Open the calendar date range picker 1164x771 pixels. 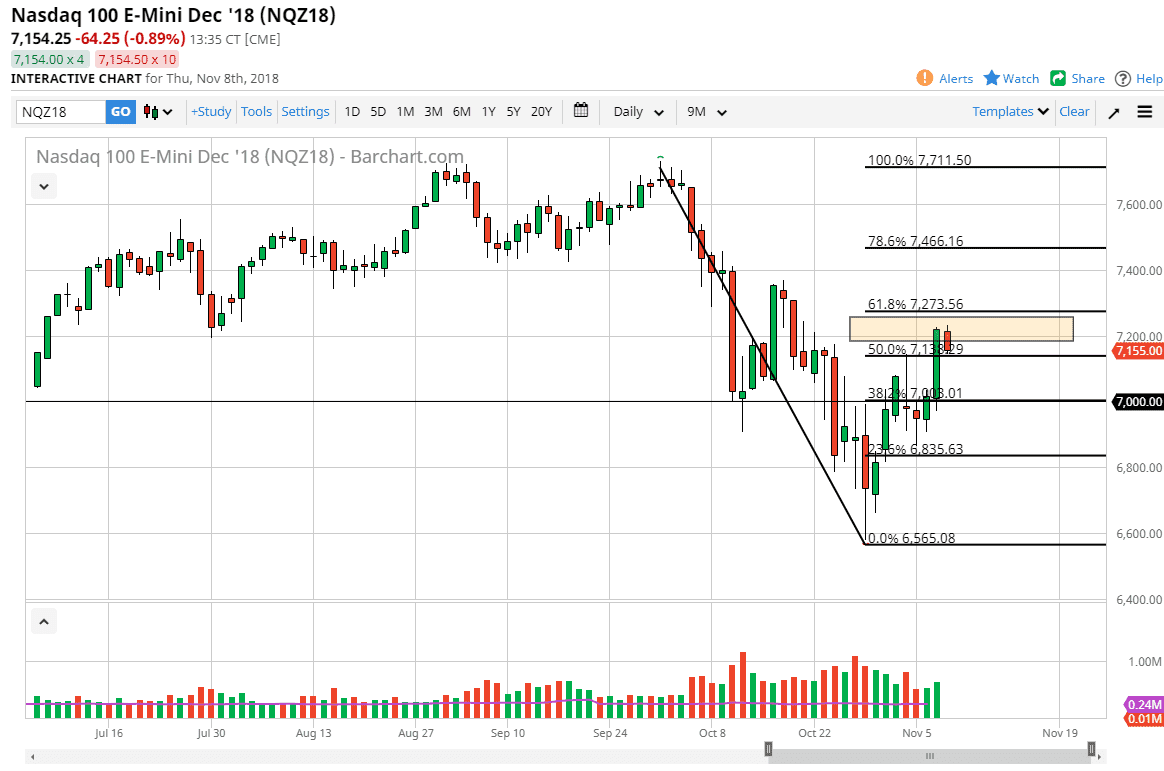point(581,111)
